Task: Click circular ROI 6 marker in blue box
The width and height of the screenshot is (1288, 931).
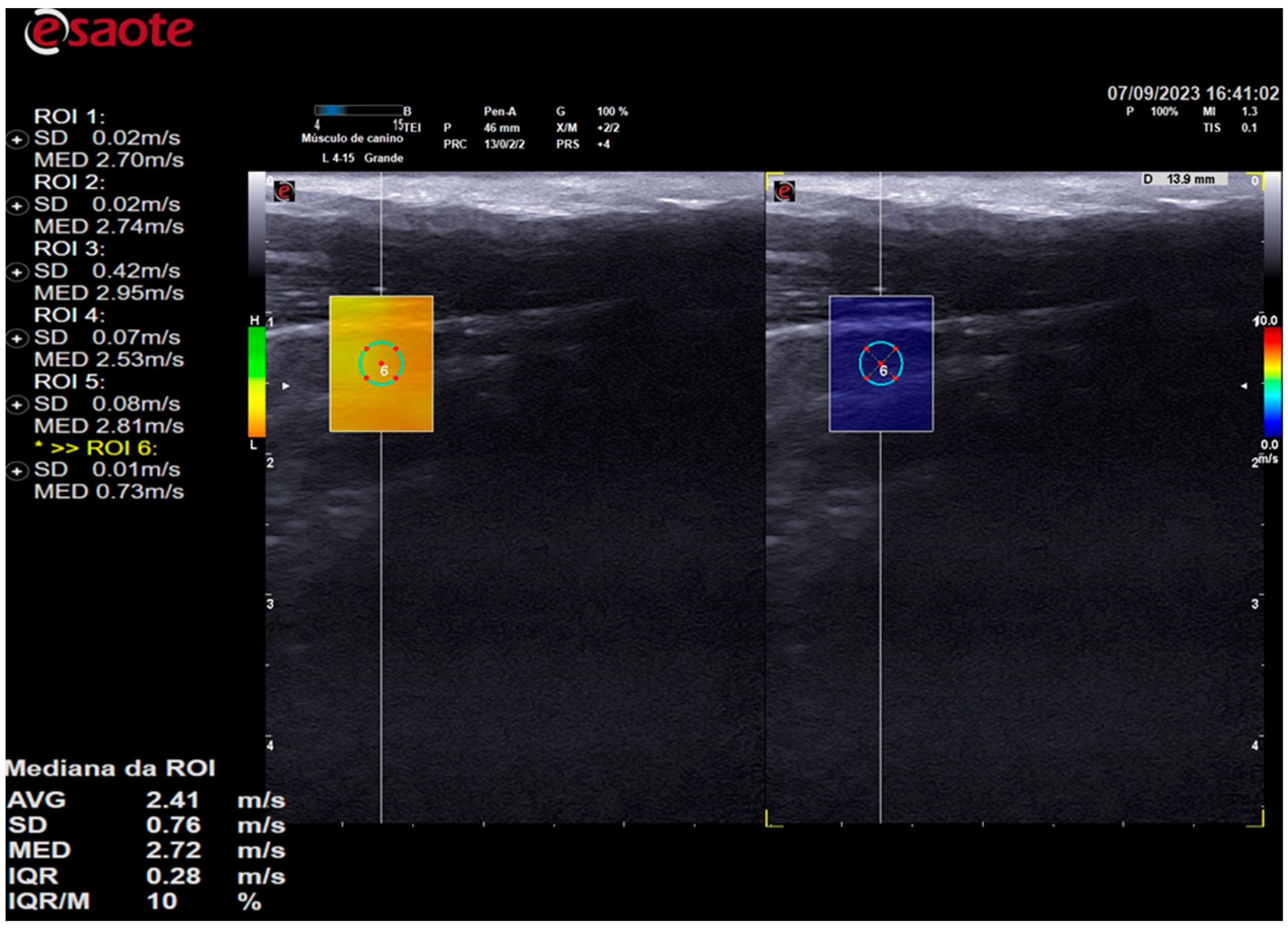Action: 881,363
